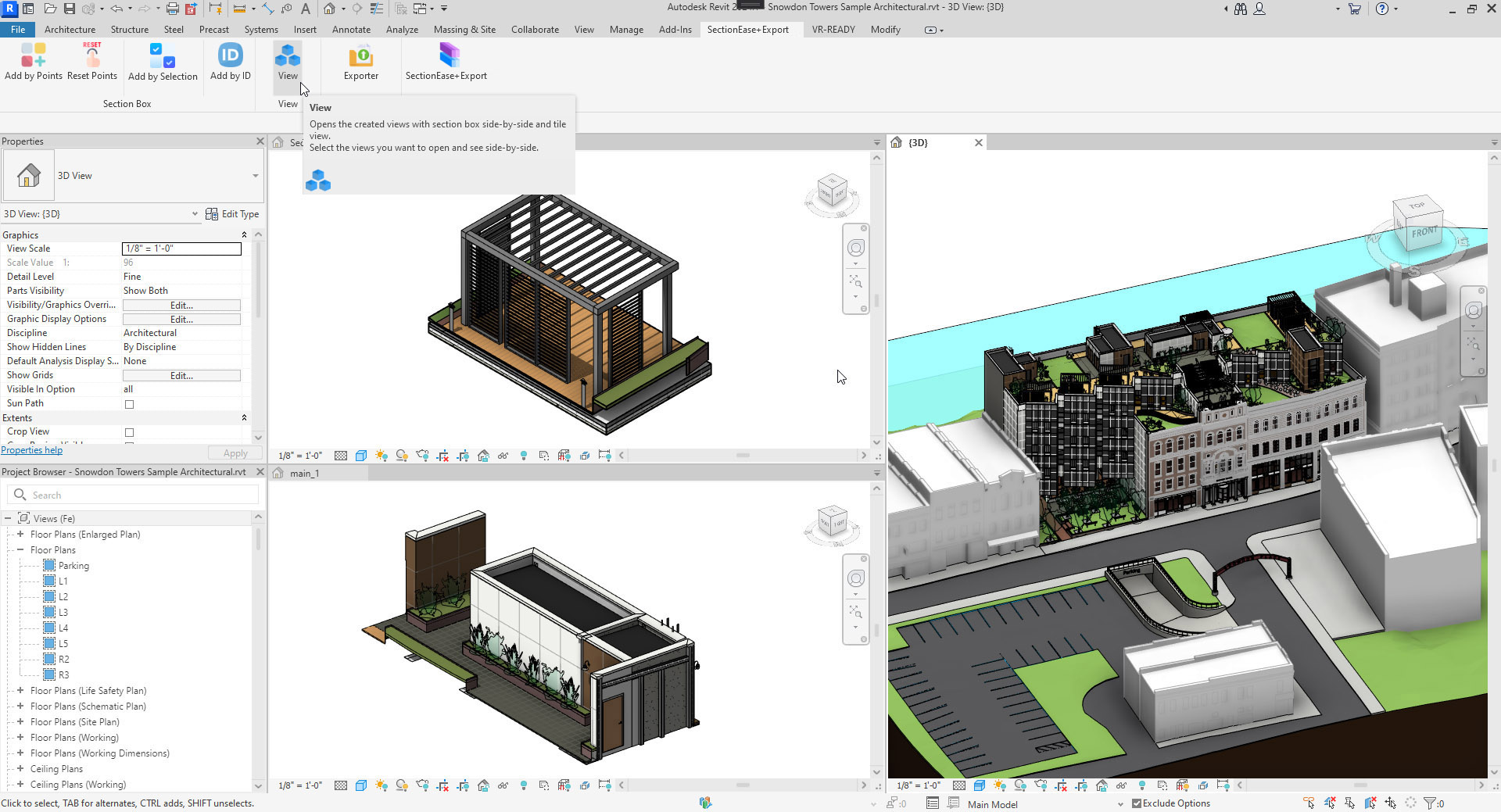The image size is (1501, 812).
Task: Enable the Sun Path checkbox
Action: pyautogui.click(x=130, y=404)
